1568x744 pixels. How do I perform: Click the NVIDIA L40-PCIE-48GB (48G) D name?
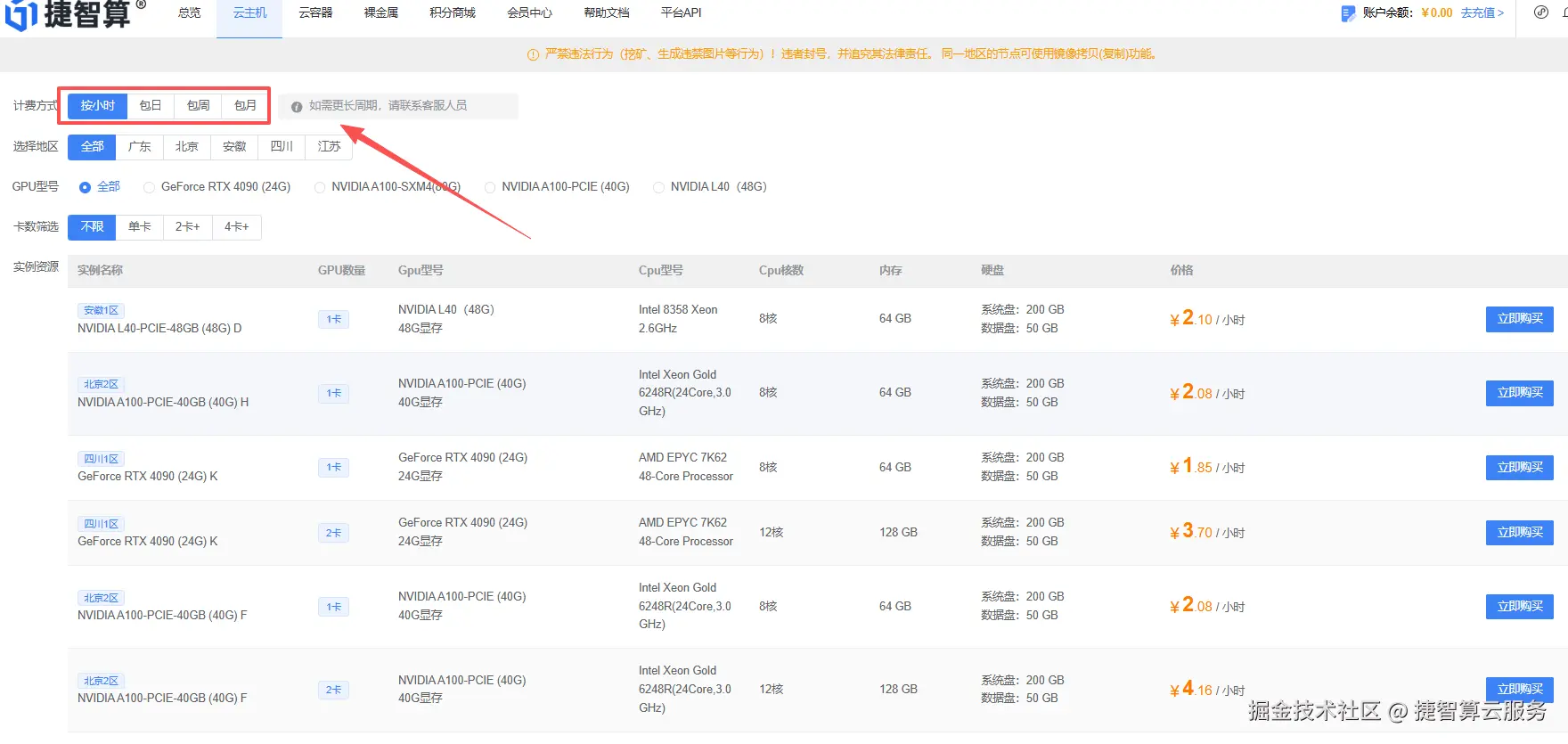point(159,329)
